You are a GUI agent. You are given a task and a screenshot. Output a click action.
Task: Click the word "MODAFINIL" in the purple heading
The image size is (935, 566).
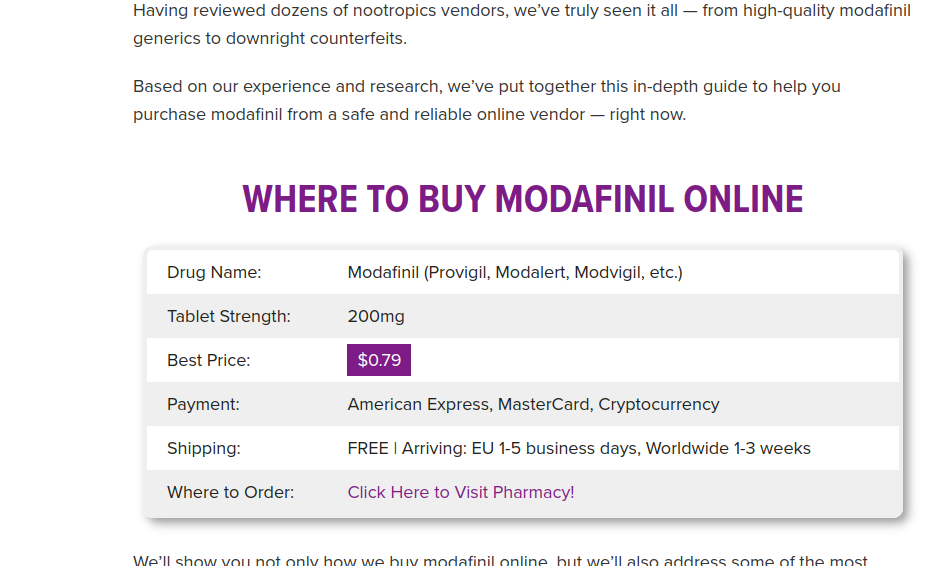[584, 199]
